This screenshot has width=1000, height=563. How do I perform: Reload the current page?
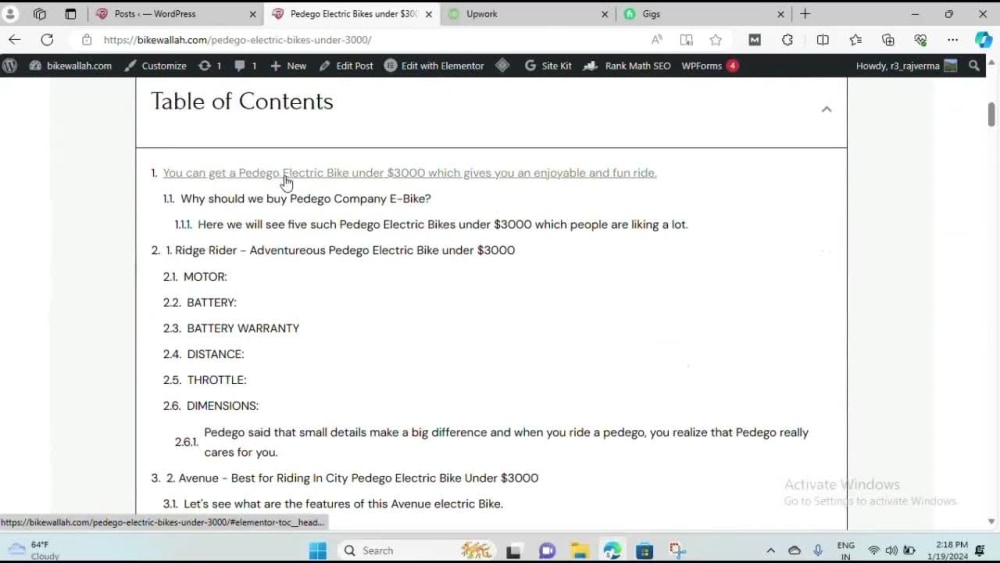pos(47,40)
